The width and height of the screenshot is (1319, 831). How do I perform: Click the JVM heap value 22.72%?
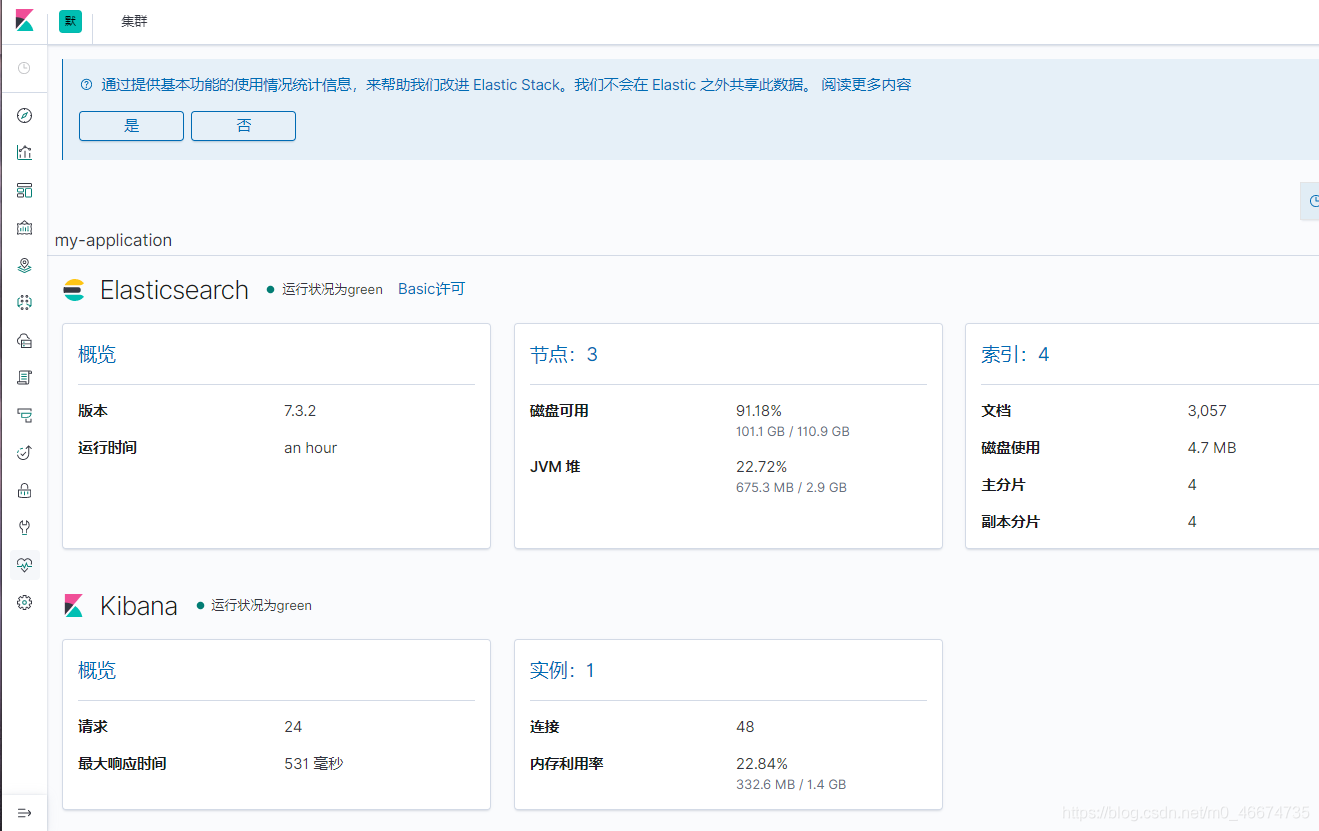tap(761, 467)
